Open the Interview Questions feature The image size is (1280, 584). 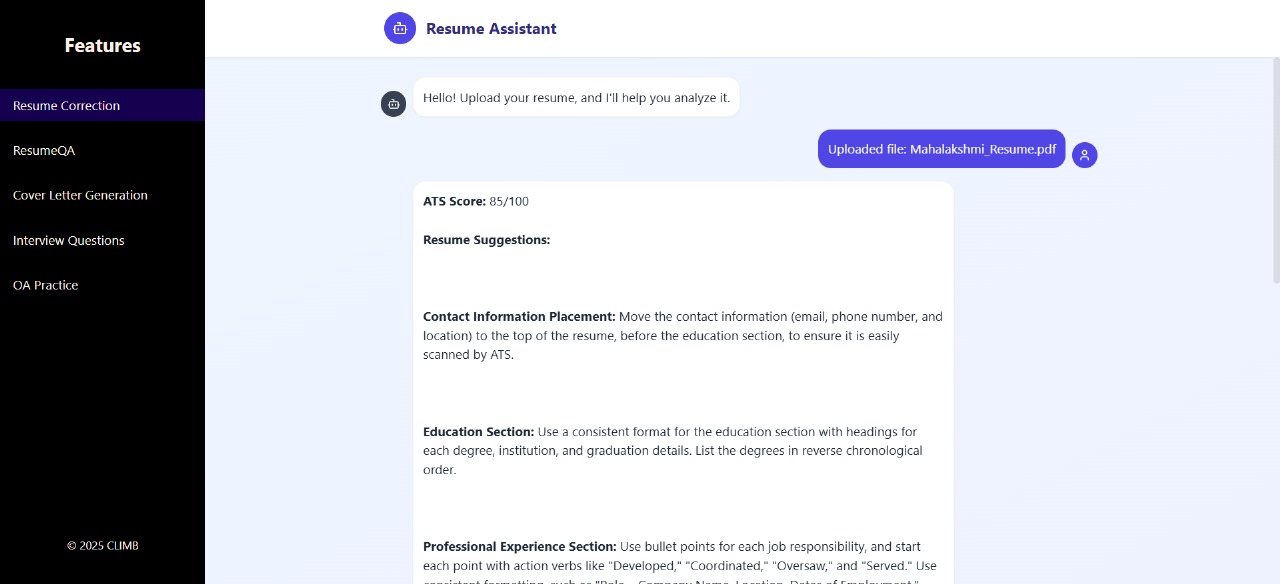[69, 241]
